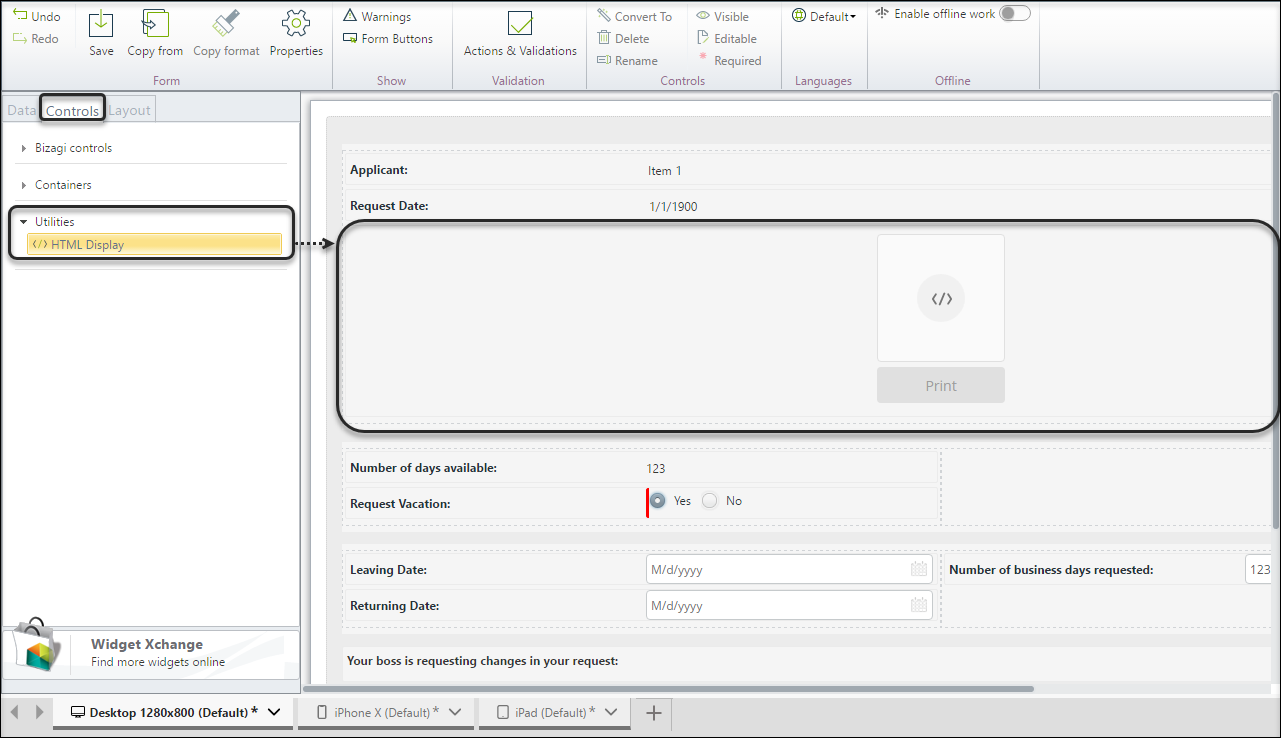Select HTML Display control
1281x738 pixels.
(154, 244)
